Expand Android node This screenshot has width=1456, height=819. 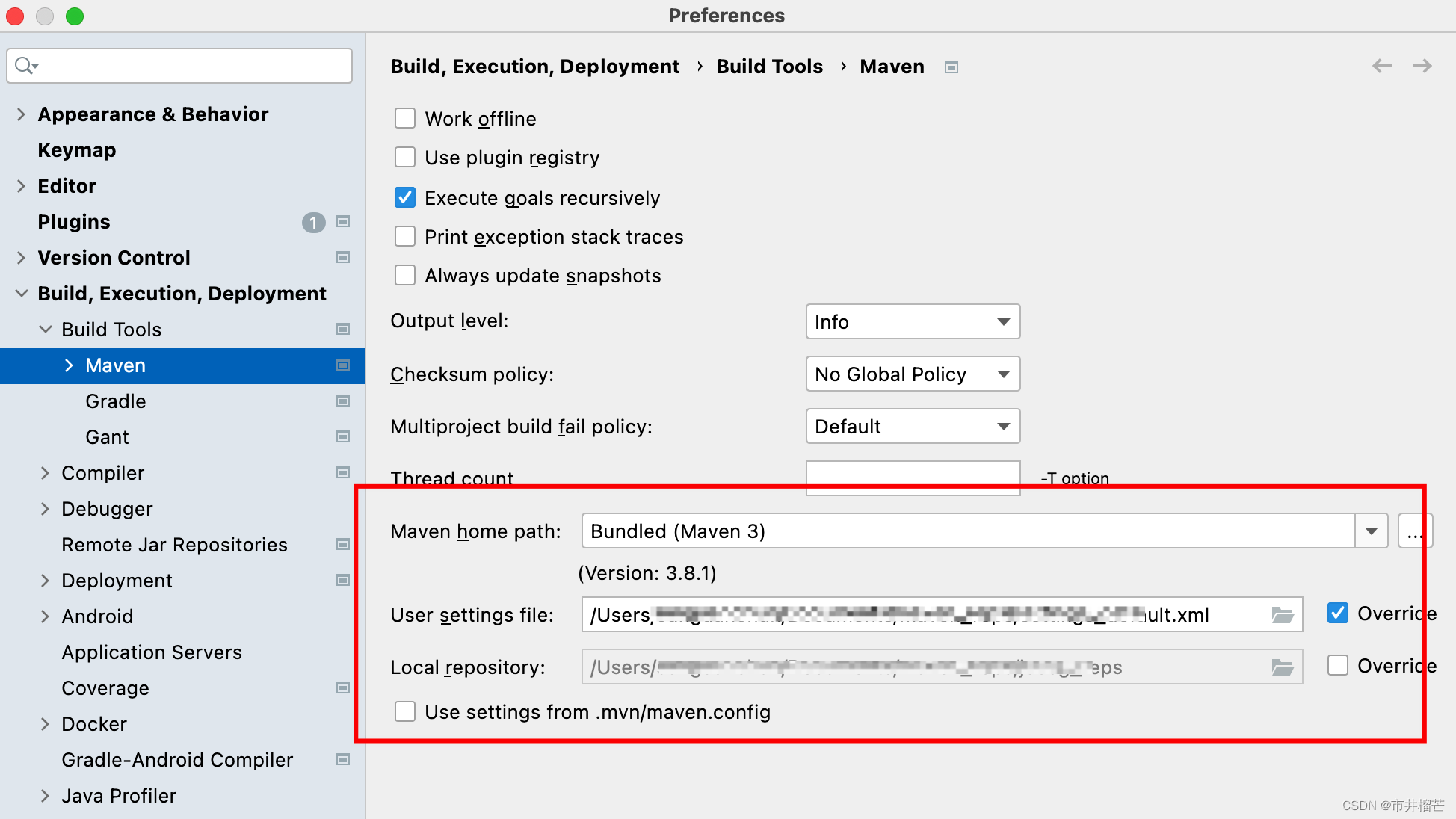[x=45, y=616]
